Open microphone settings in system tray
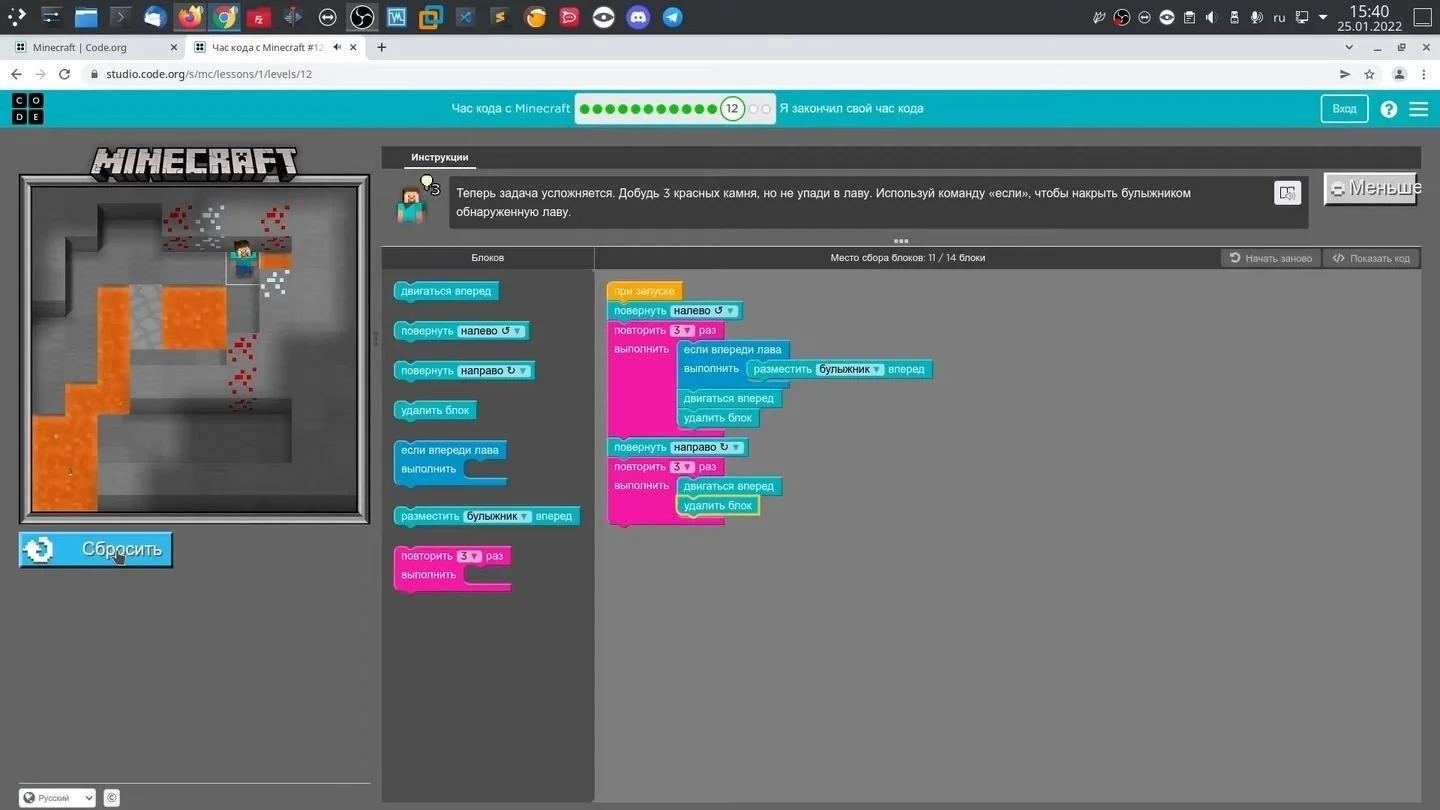1440x810 pixels. pyautogui.click(x=1256, y=17)
